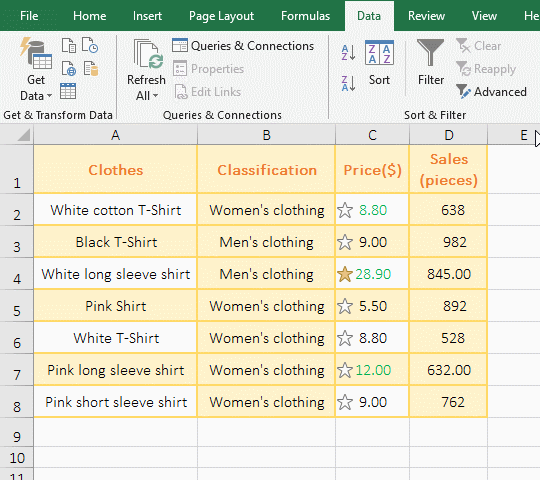Click the Reapply filter icon
This screenshot has width=540, height=480.
coord(463,69)
